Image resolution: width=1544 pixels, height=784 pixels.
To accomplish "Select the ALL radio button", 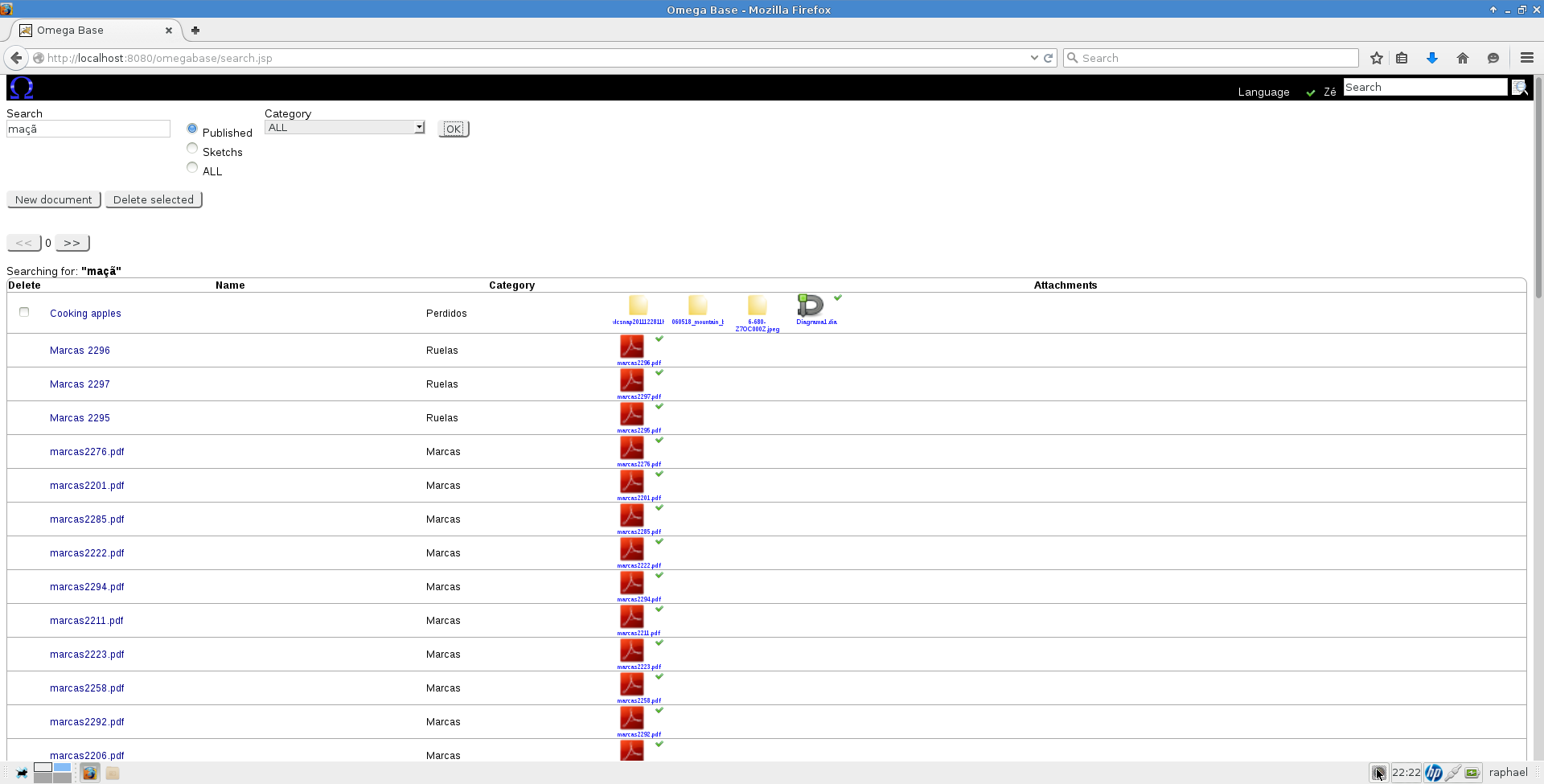I will 191,167.
